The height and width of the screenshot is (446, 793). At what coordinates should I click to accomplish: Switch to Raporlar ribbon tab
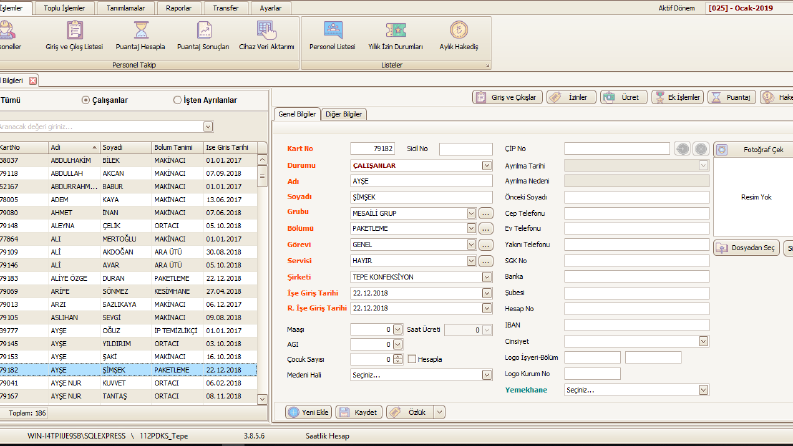point(179,8)
